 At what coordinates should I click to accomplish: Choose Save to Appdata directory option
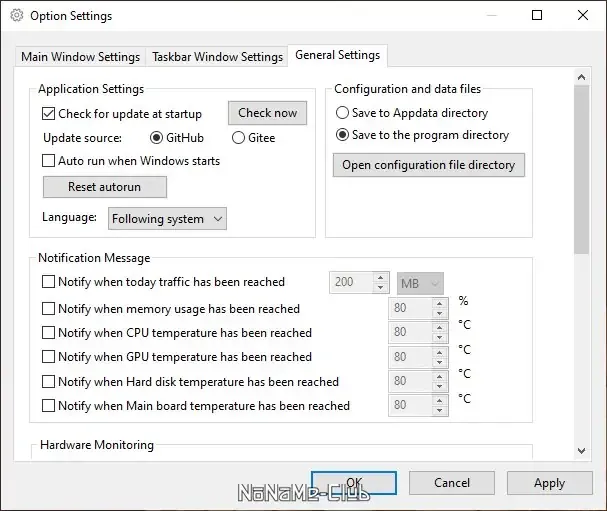click(343, 114)
